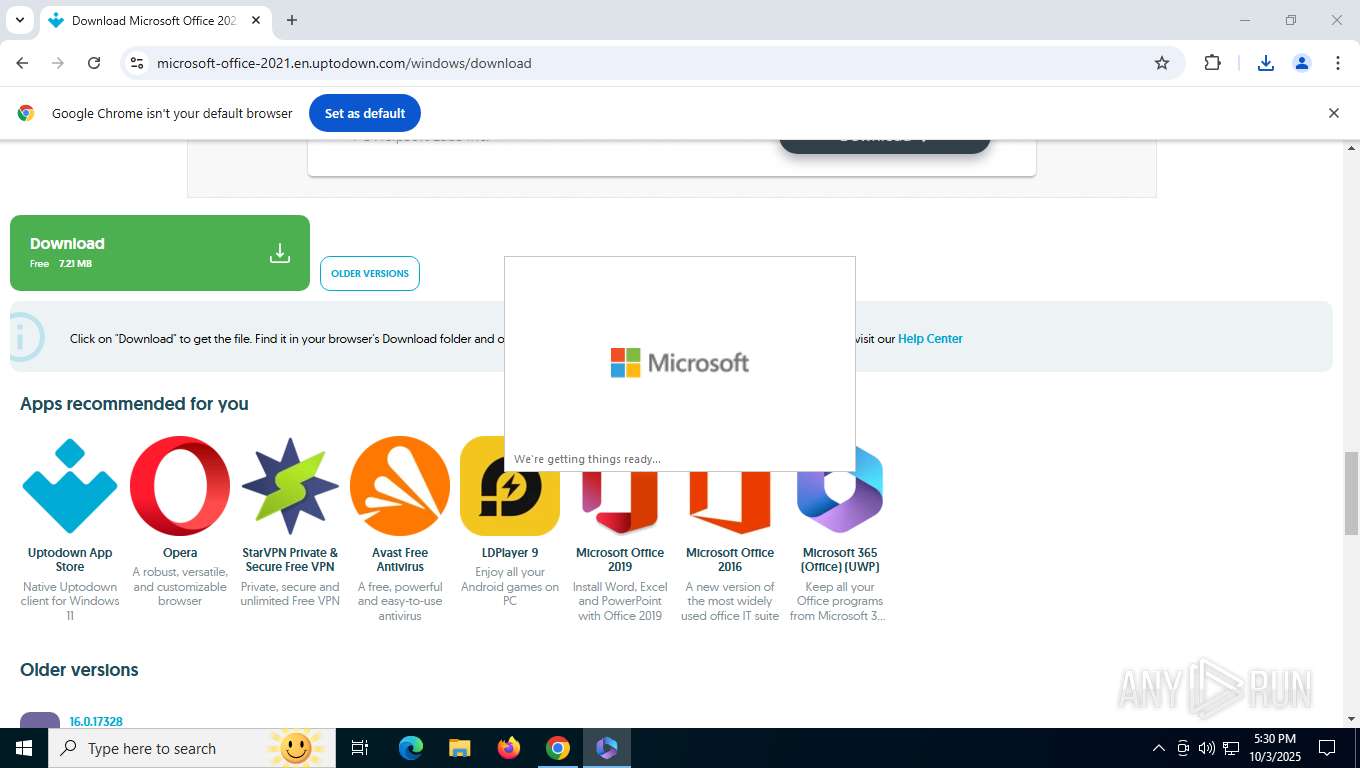Dismiss the default browser notification bar
1360x768 pixels.
click(x=1333, y=113)
